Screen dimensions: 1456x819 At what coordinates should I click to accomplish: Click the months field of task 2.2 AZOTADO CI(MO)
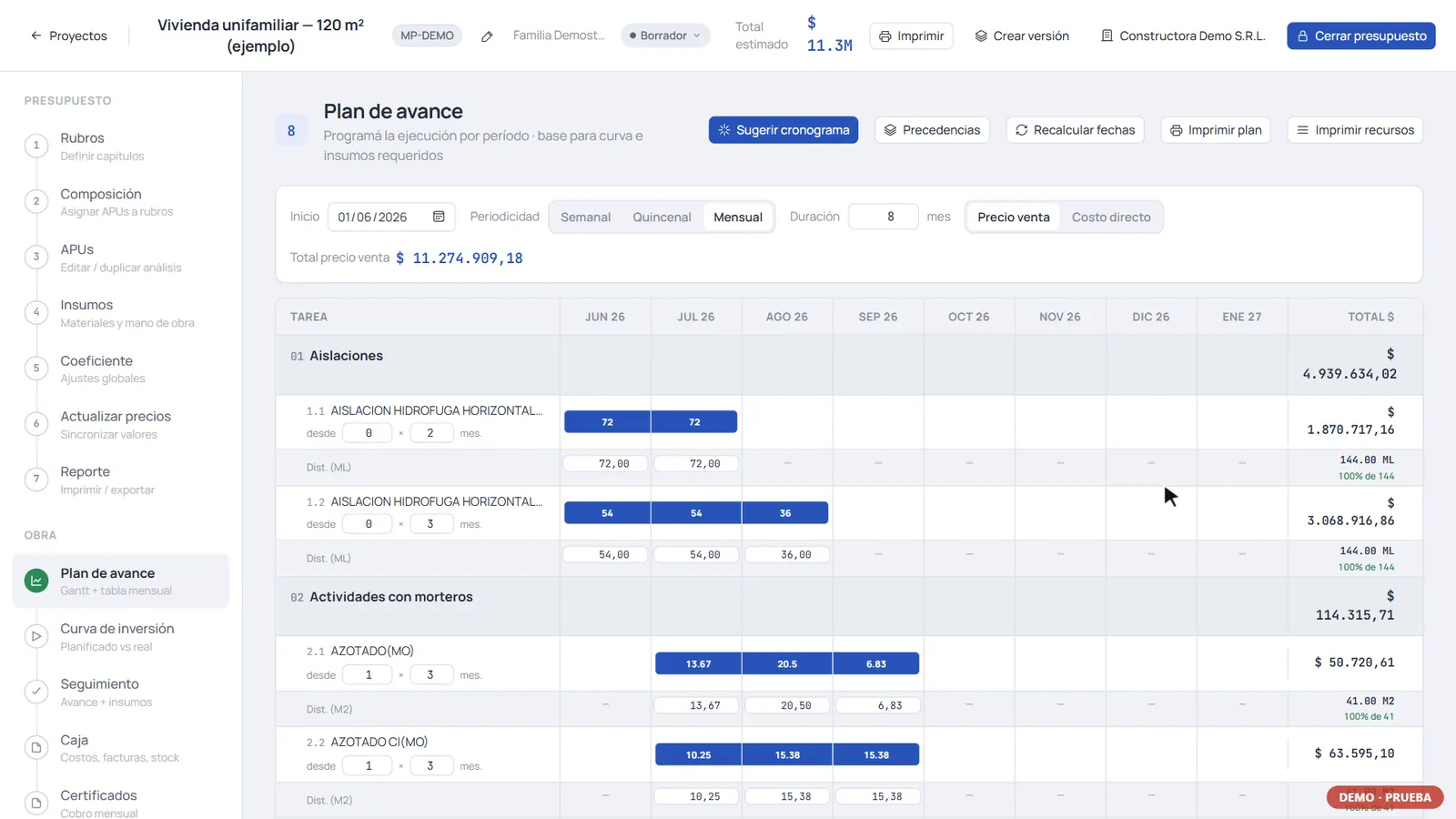pos(430,766)
